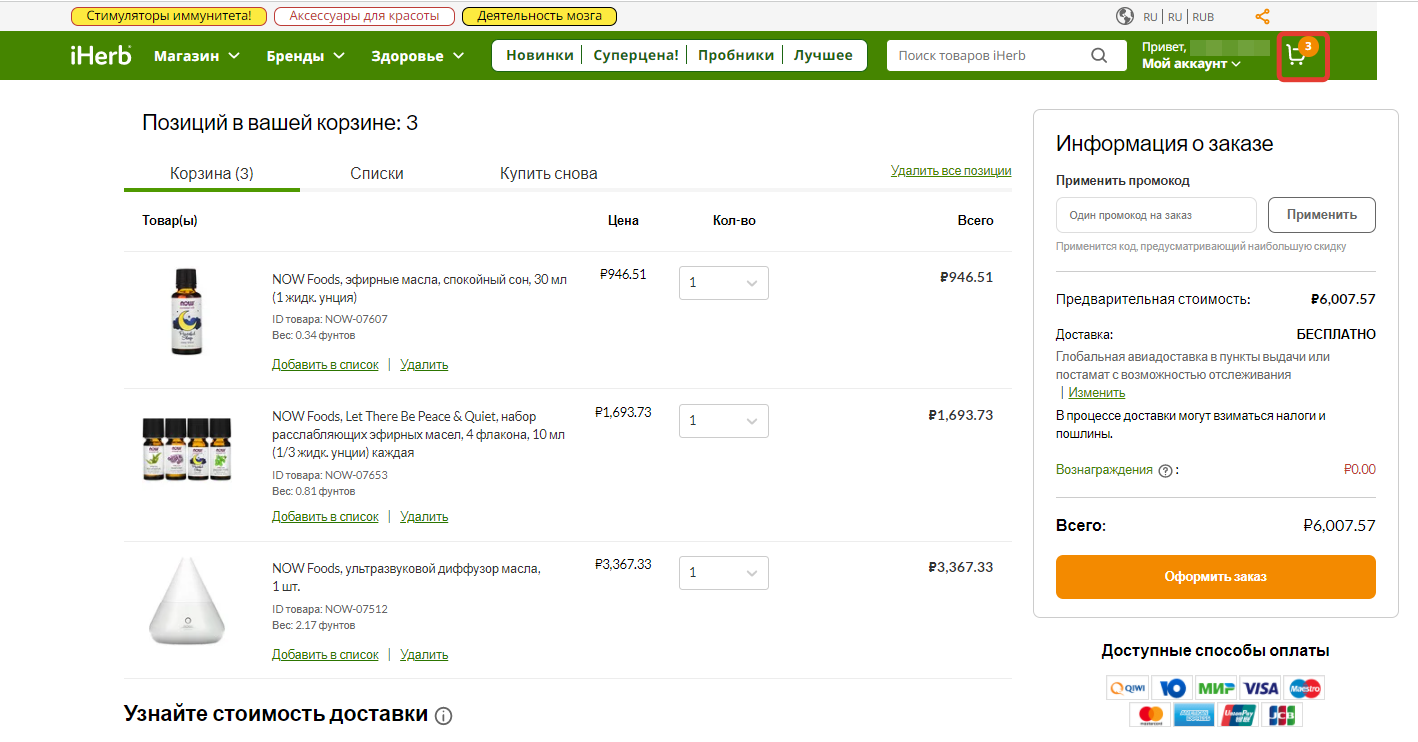The height and width of the screenshot is (742, 1418).
Task: Click Стимуляторы иммунитета! promo tag
Action: pos(169,17)
